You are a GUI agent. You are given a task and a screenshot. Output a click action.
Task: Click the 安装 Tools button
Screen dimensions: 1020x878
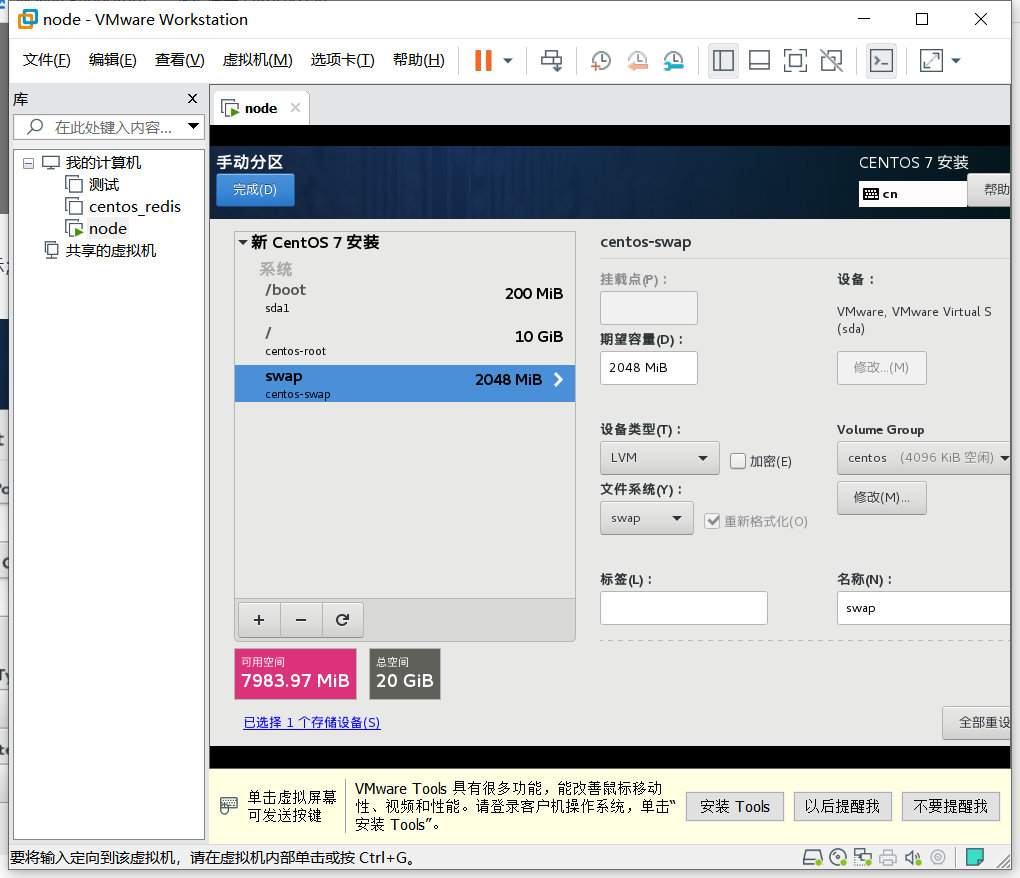[x=734, y=806]
